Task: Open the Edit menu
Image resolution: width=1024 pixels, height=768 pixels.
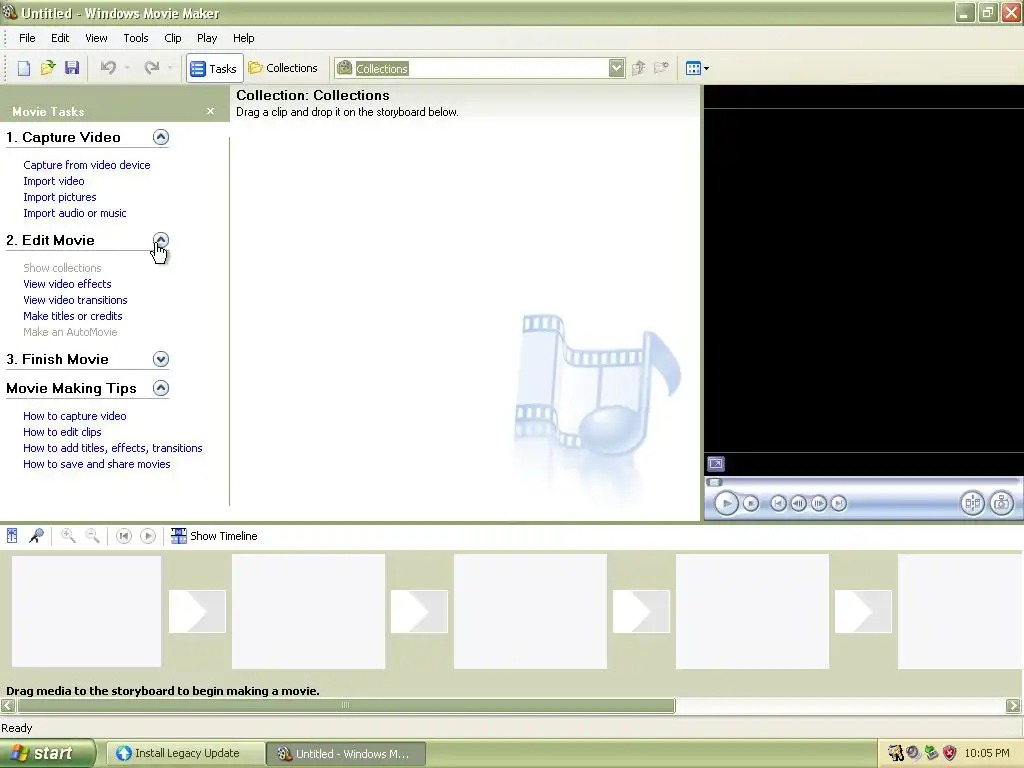Action: 60,38
